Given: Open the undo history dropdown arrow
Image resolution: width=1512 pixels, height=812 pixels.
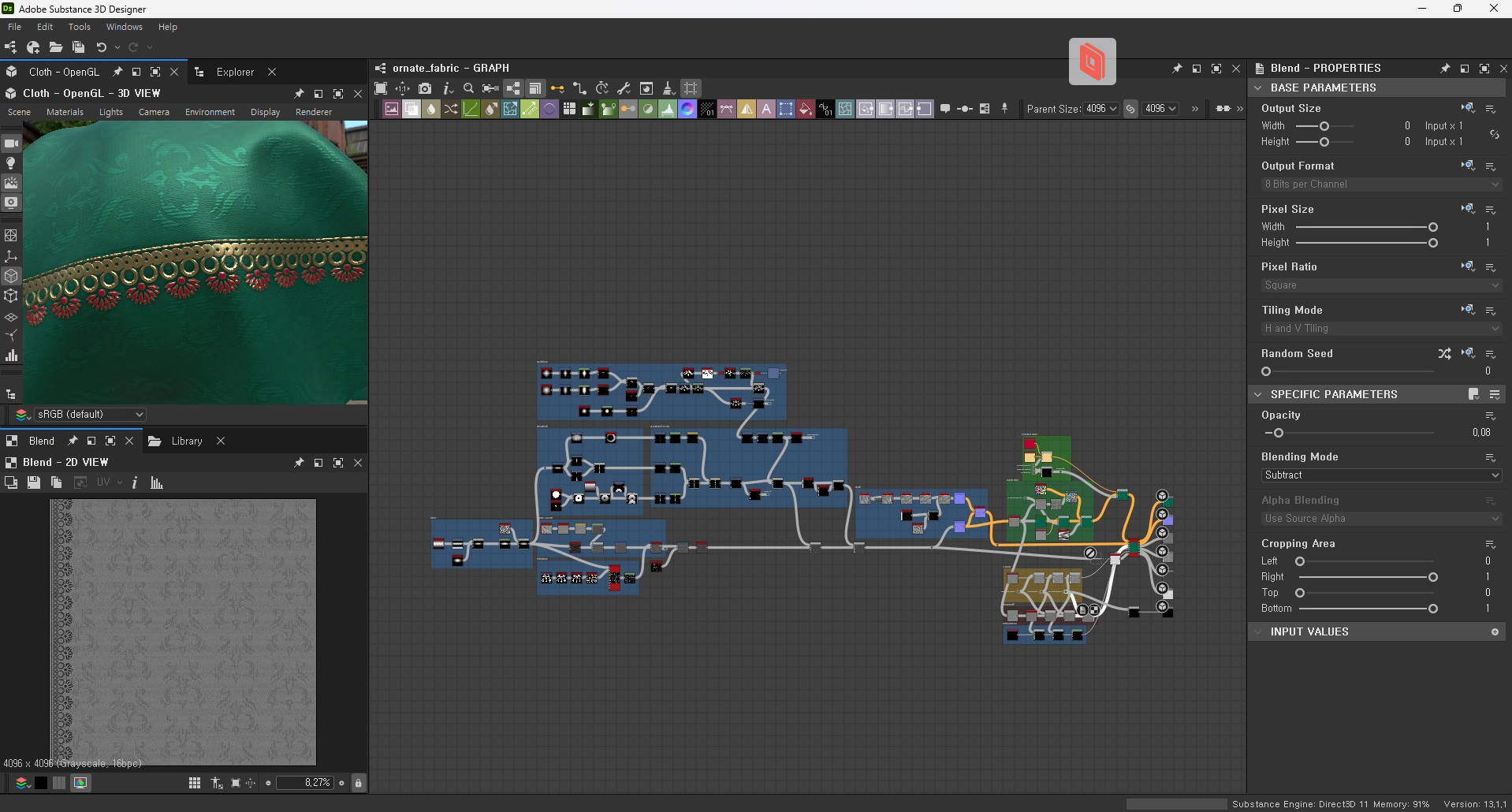Looking at the screenshot, I should (x=117, y=47).
